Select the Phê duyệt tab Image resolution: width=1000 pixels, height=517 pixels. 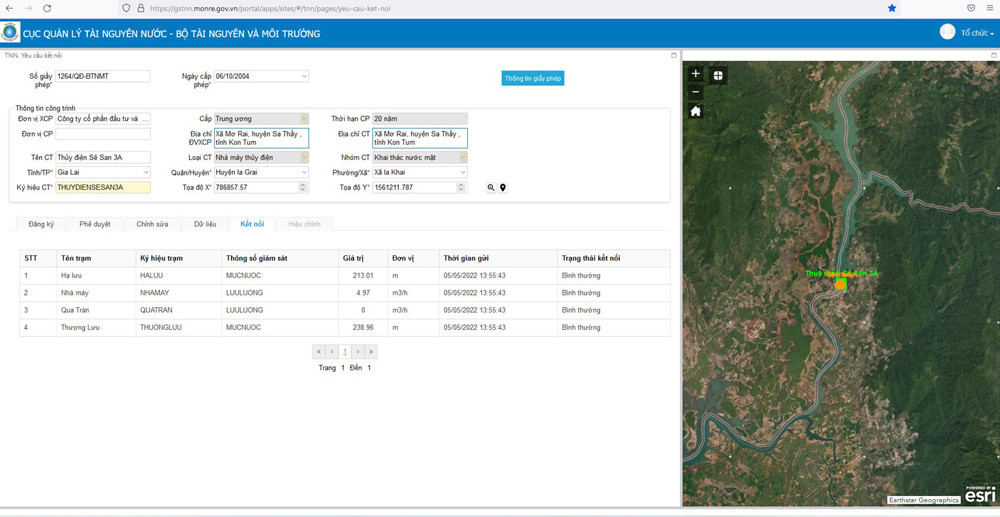(95, 224)
